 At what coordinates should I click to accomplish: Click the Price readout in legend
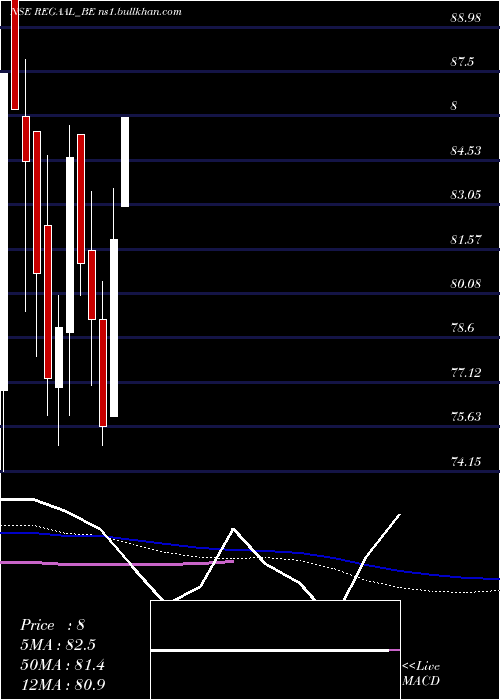point(52,625)
